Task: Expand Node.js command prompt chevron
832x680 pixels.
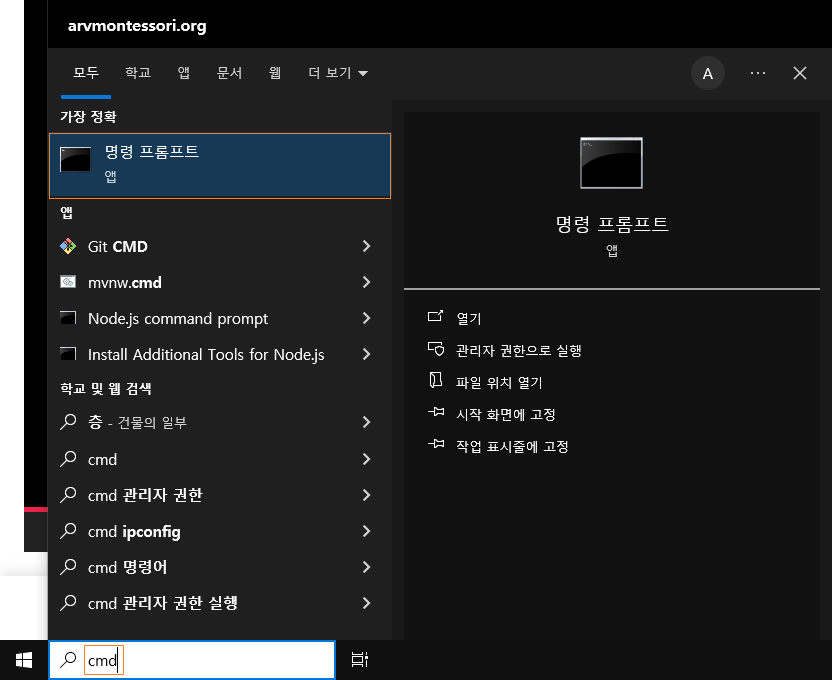Action: pos(366,318)
